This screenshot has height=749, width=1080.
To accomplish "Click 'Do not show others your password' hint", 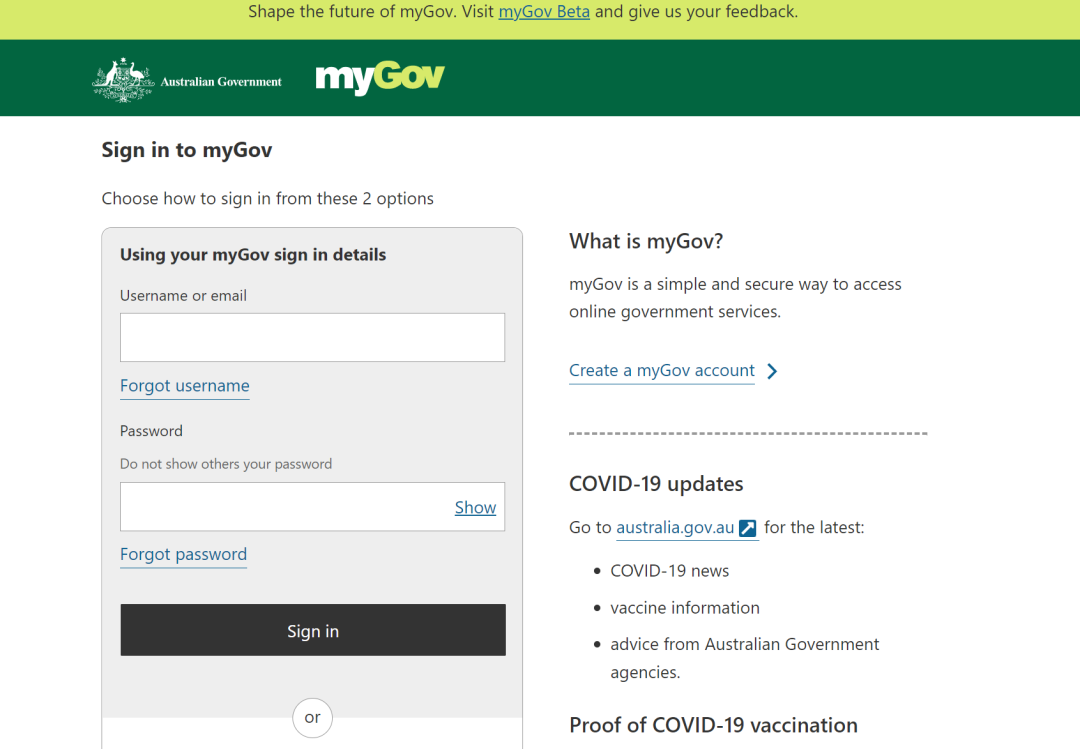I will pyautogui.click(x=226, y=464).
